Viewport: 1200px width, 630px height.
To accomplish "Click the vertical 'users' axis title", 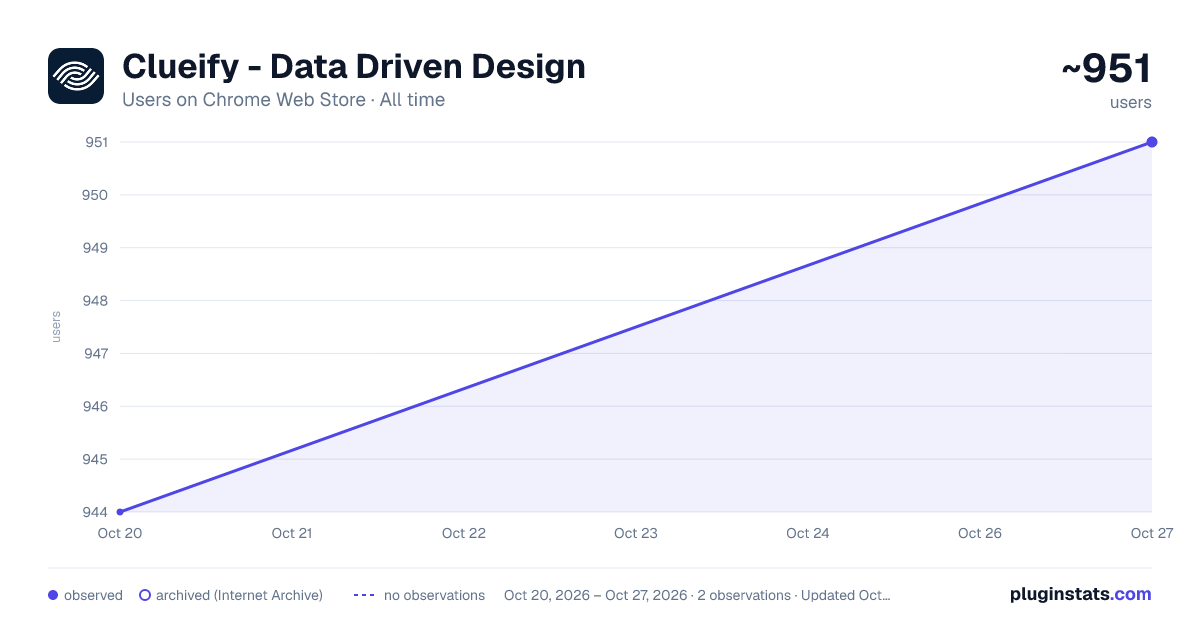I will pyautogui.click(x=56, y=327).
